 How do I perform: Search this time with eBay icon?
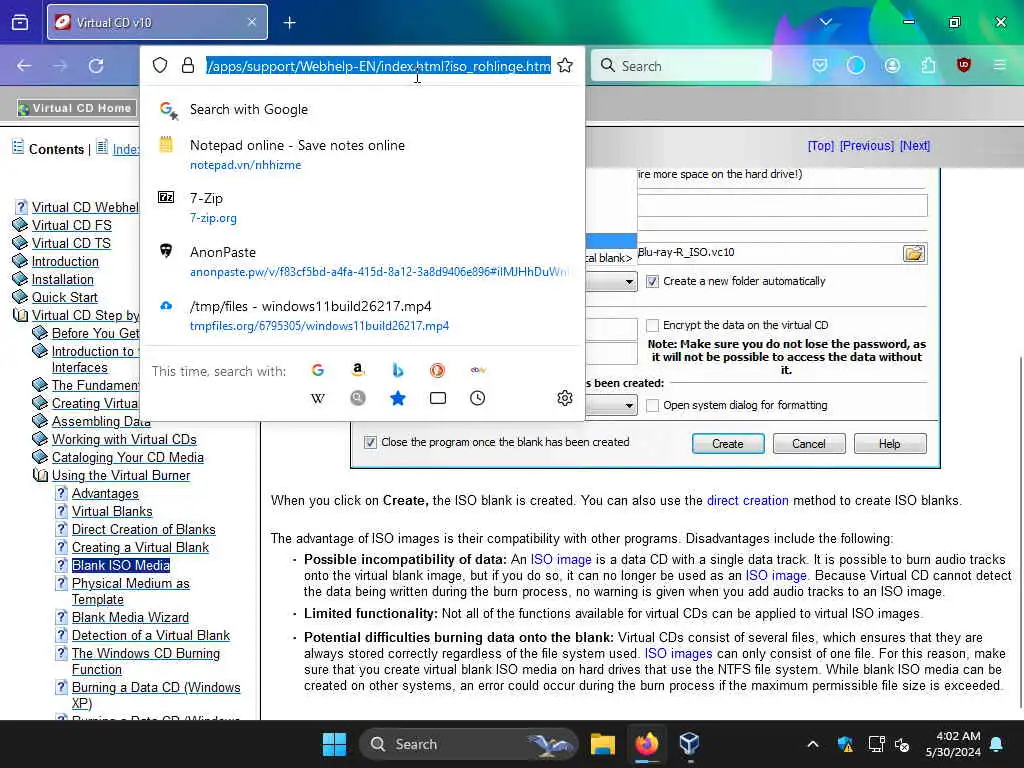pyautogui.click(x=477, y=370)
